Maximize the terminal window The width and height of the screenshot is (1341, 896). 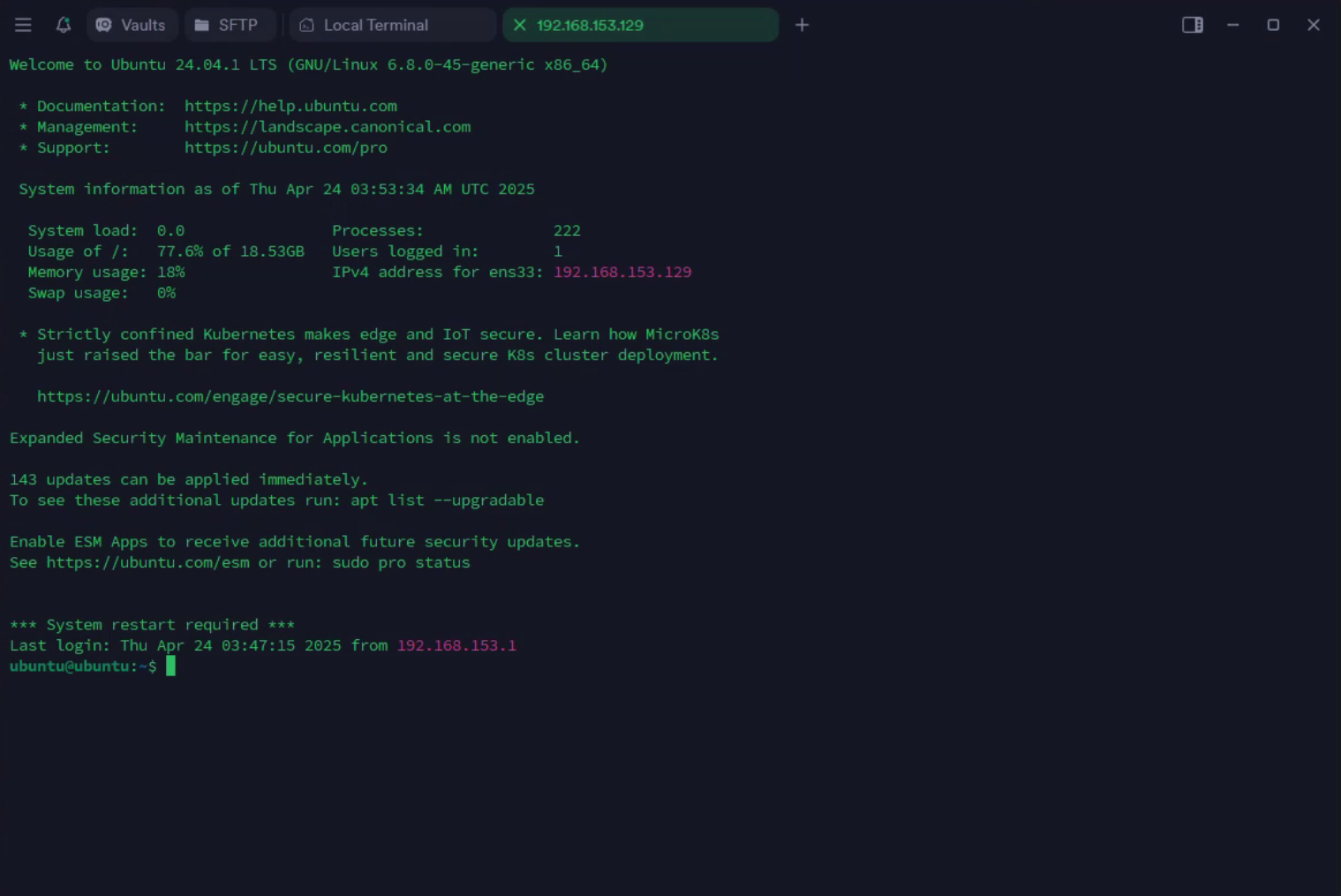point(1273,25)
